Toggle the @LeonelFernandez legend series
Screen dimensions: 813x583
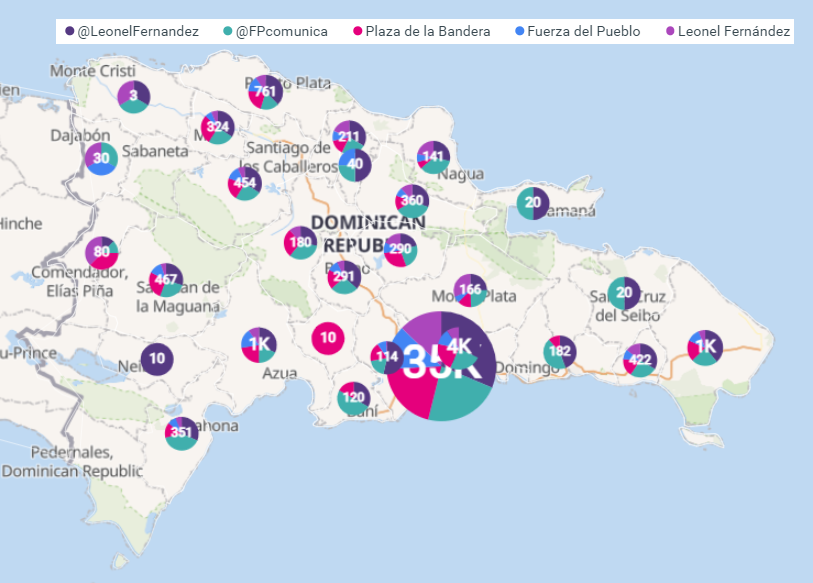[138, 32]
